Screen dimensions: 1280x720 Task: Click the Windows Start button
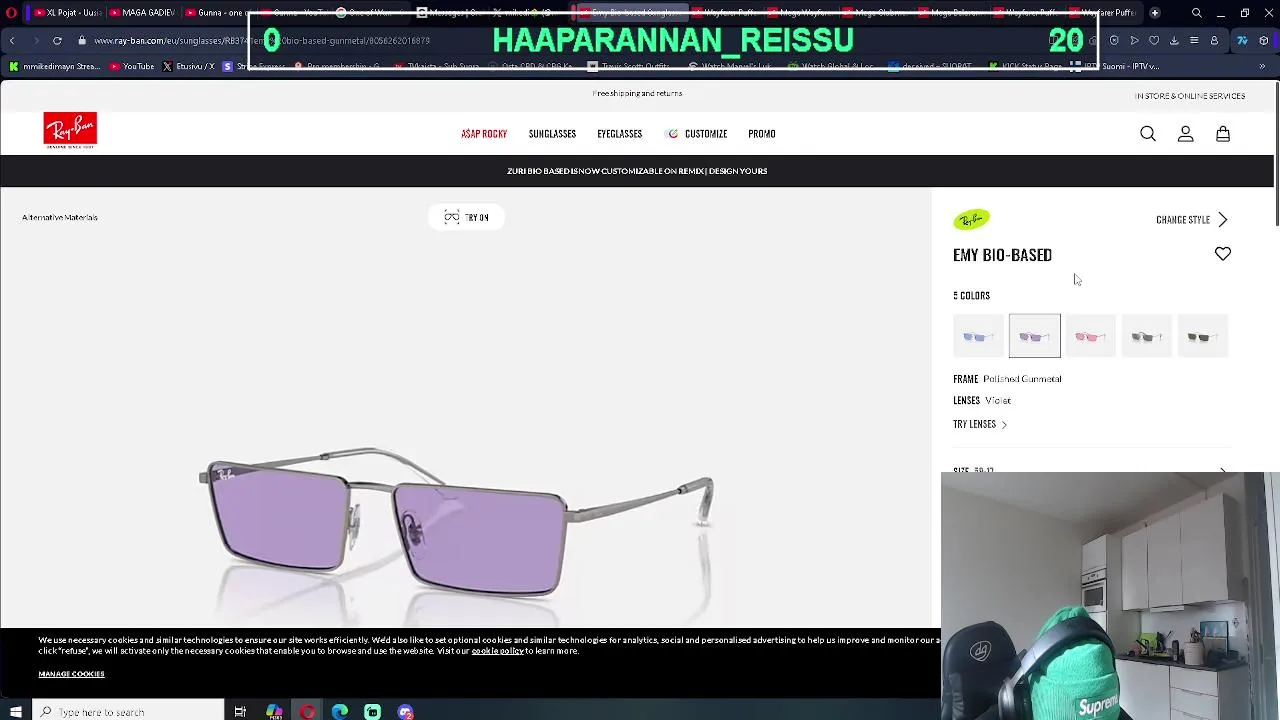coord(15,712)
